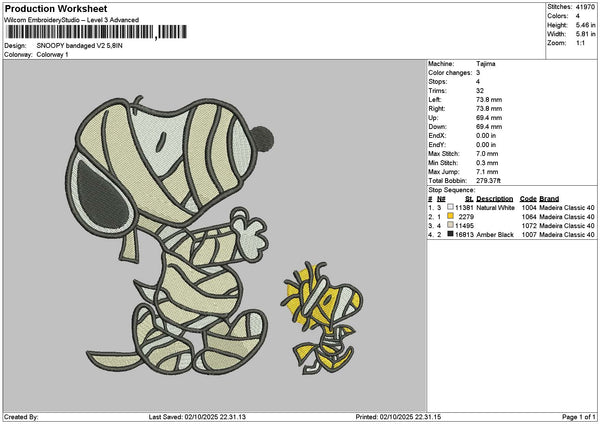Click the 'Brand' column header
600x424 pixels.
click(549, 199)
